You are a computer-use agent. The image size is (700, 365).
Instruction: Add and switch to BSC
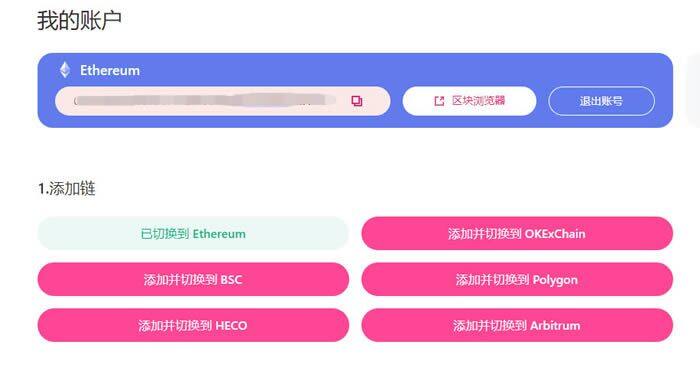[x=193, y=279]
